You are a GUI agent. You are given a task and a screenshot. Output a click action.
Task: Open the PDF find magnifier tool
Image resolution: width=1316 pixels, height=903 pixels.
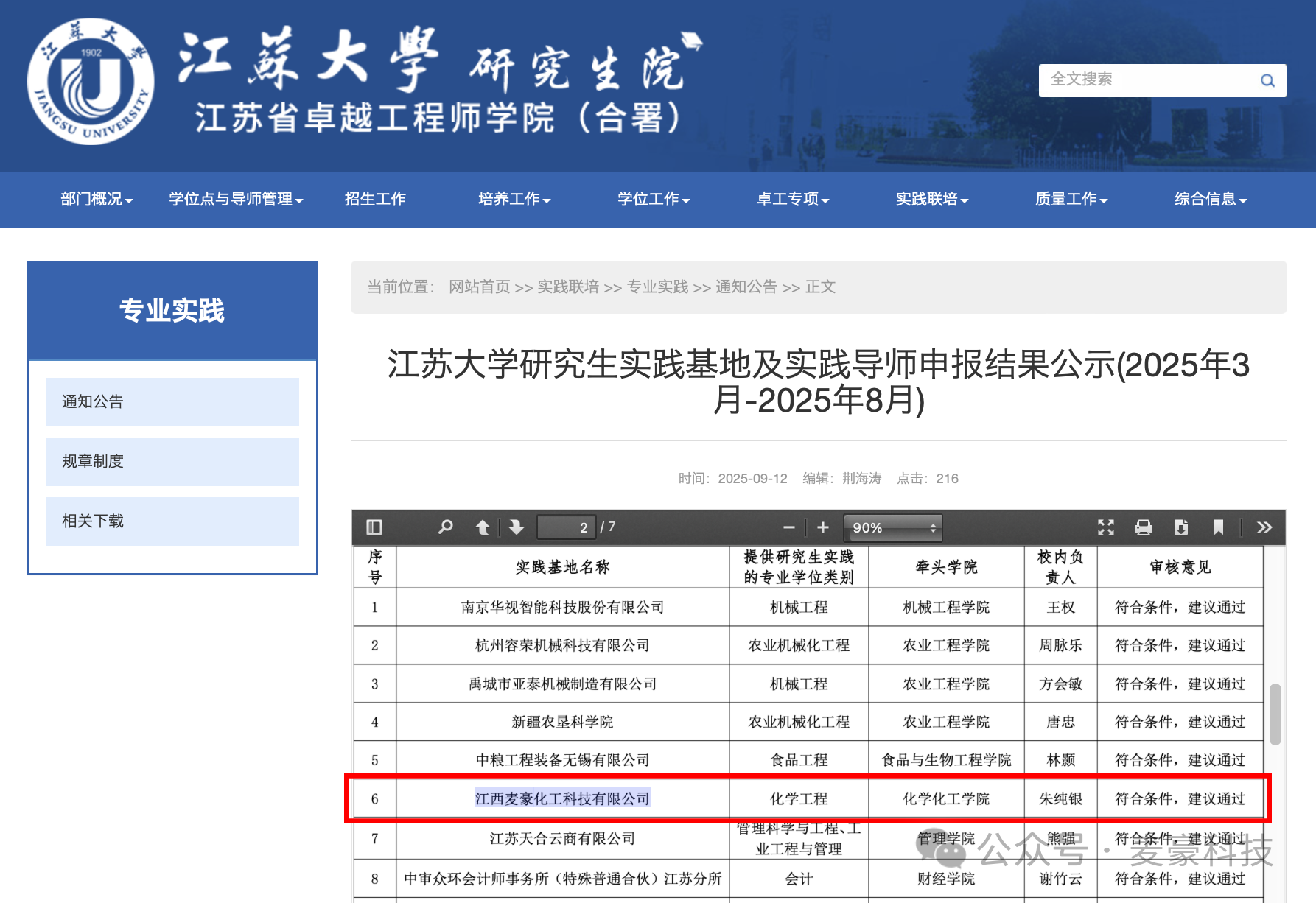point(445,527)
